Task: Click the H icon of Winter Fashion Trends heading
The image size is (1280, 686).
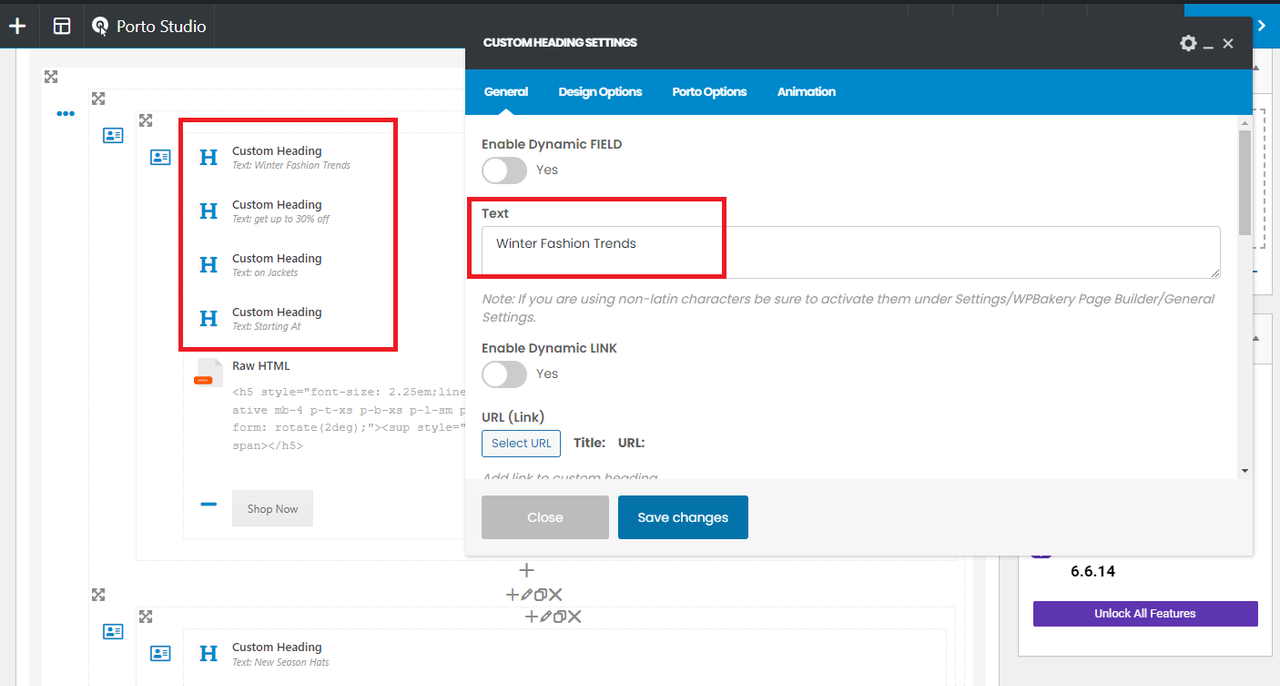Action: coord(208,157)
